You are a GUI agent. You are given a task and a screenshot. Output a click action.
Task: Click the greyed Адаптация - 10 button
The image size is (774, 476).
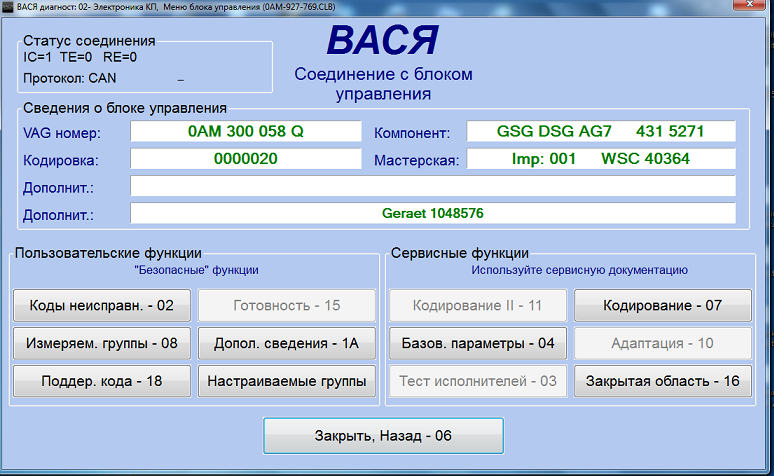pos(663,343)
